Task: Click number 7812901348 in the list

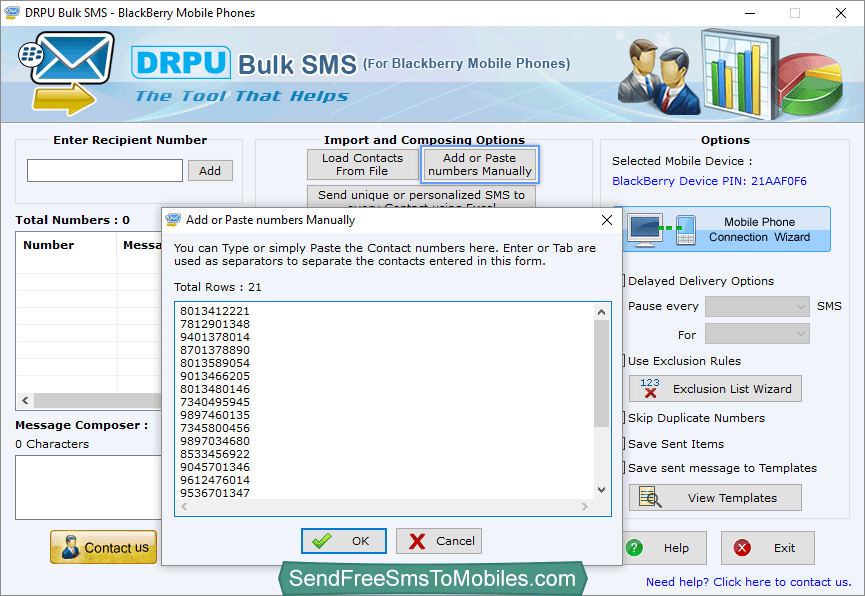Action: pyautogui.click(x=215, y=324)
